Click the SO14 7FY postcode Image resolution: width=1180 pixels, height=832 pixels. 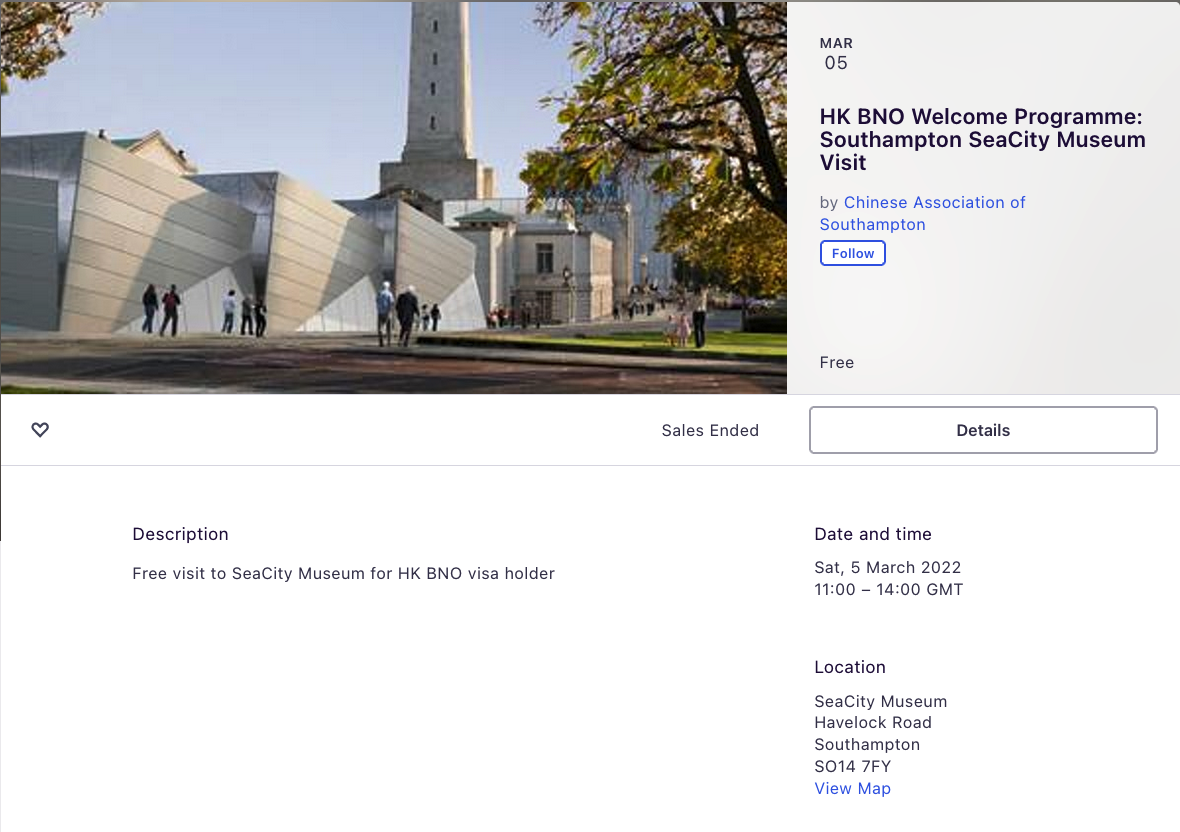[853, 767]
